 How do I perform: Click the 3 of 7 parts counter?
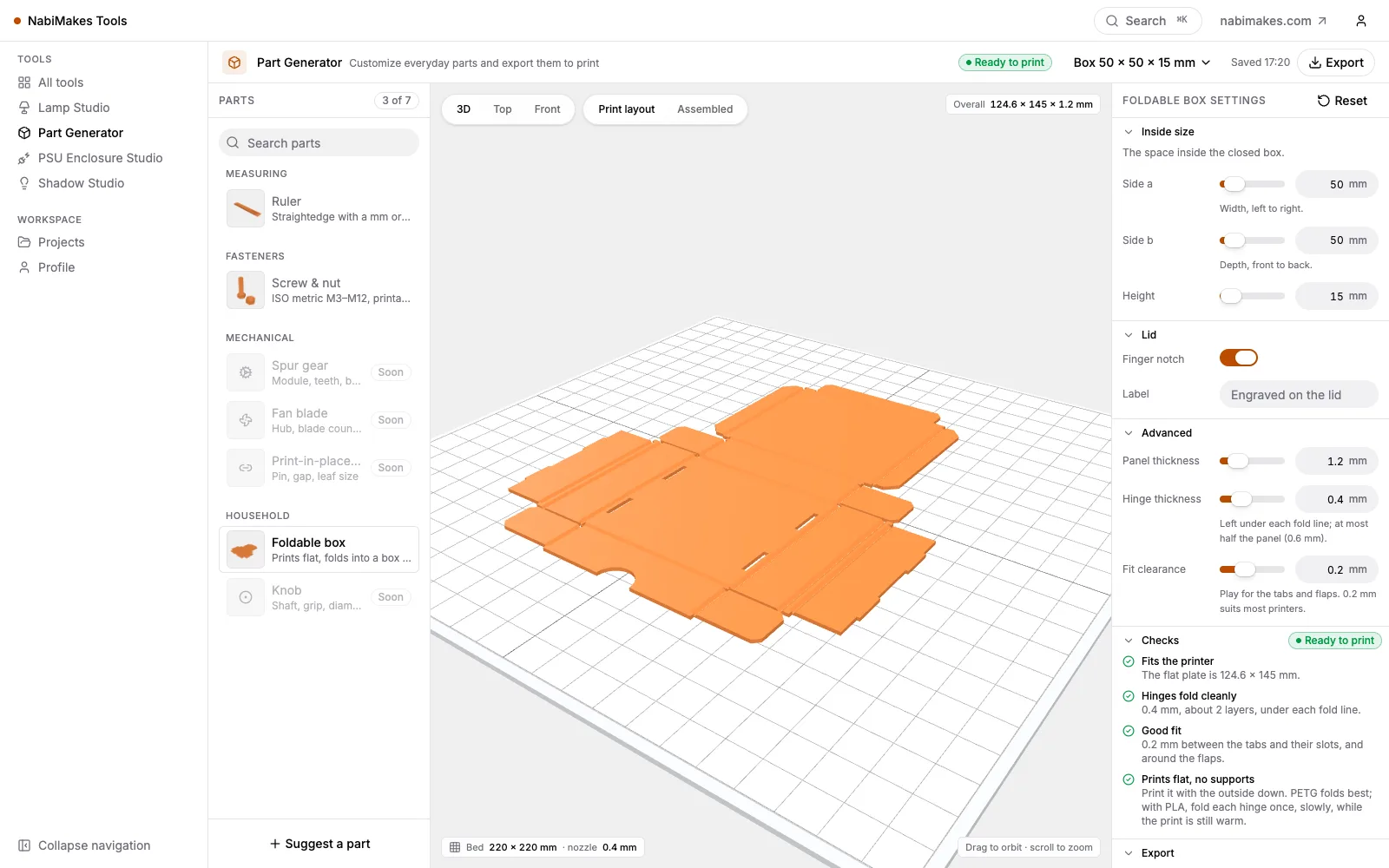(x=397, y=101)
